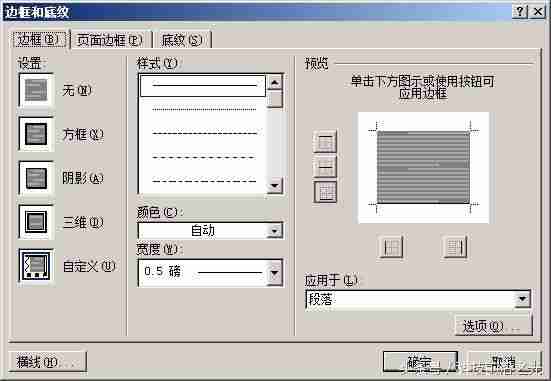The height and width of the screenshot is (381, 551).
Task: Click the 确定 OK button
Action: point(420,362)
